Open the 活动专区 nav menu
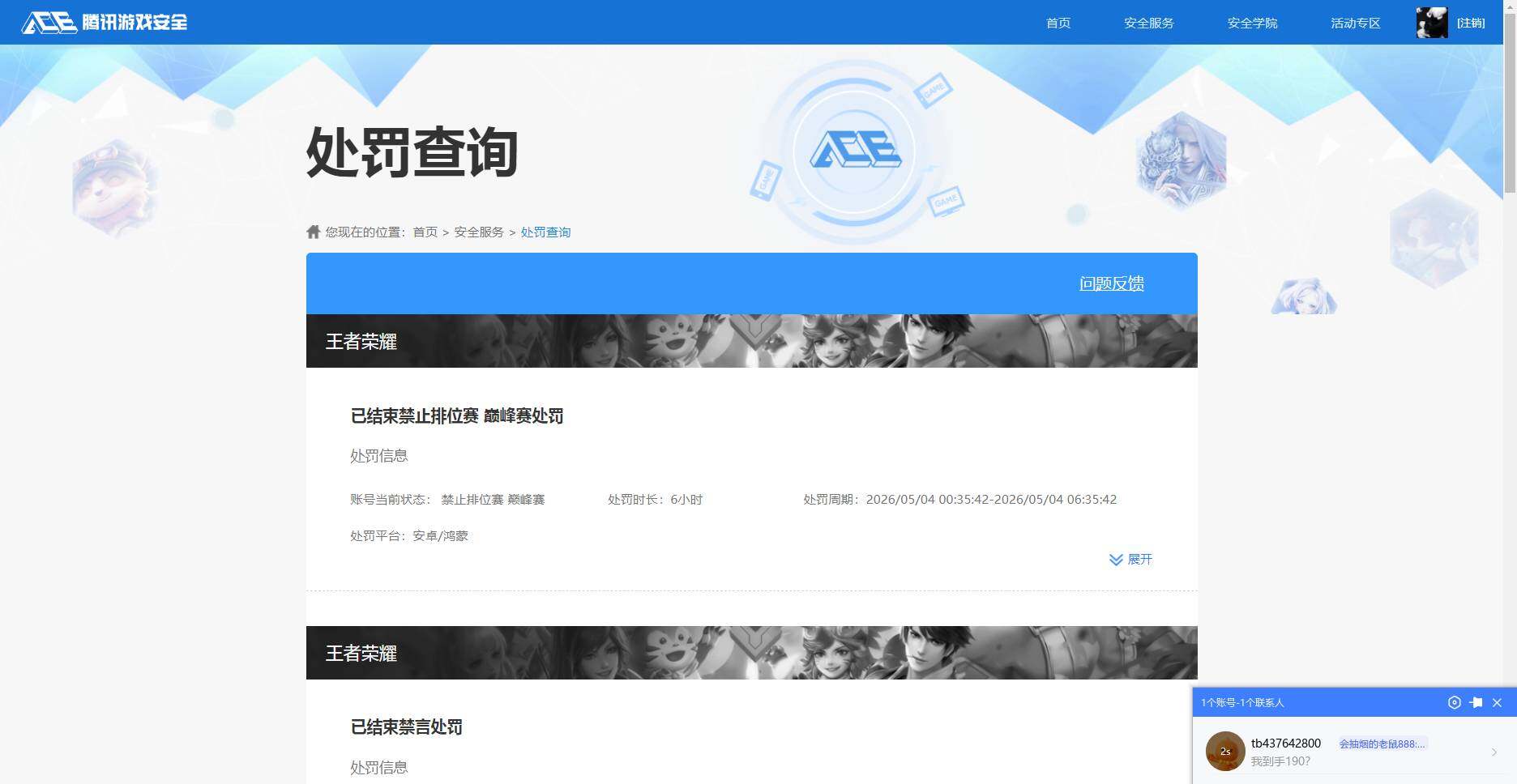This screenshot has height=784, width=1517. 1355,23
